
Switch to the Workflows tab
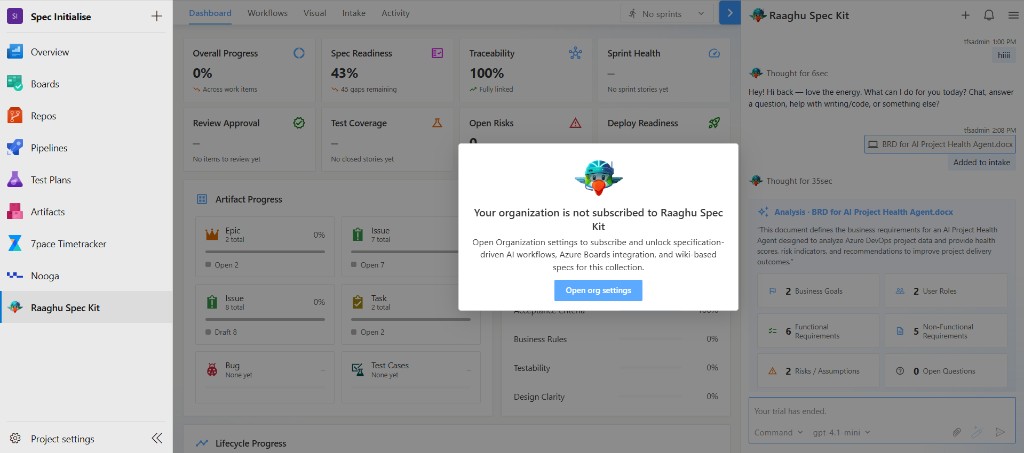(x=267, y=13)
